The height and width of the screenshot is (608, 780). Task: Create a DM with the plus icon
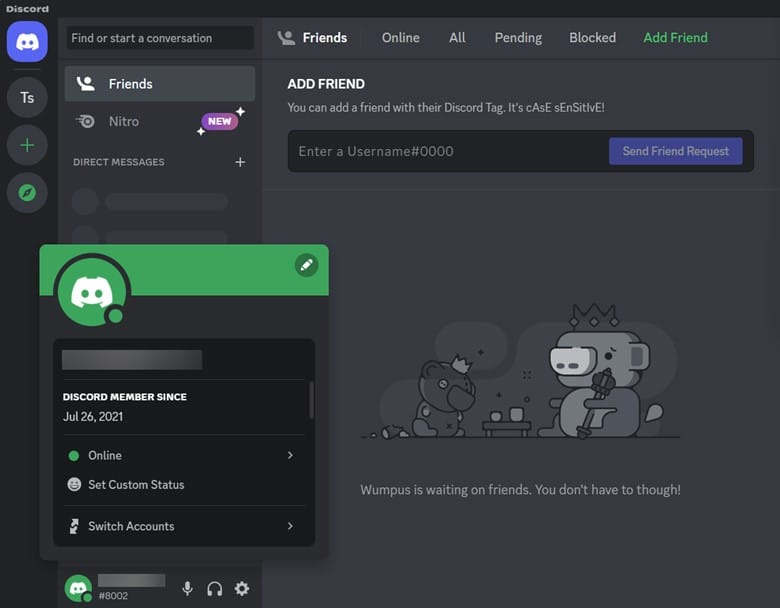240,162
